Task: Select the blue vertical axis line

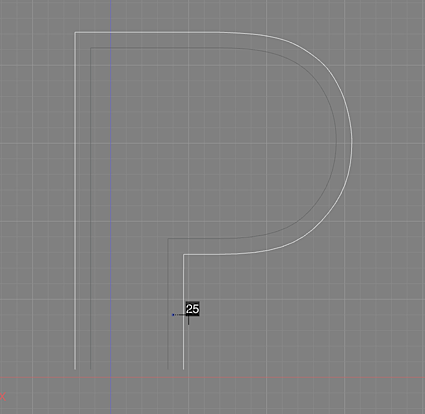Action: [111, 207]
